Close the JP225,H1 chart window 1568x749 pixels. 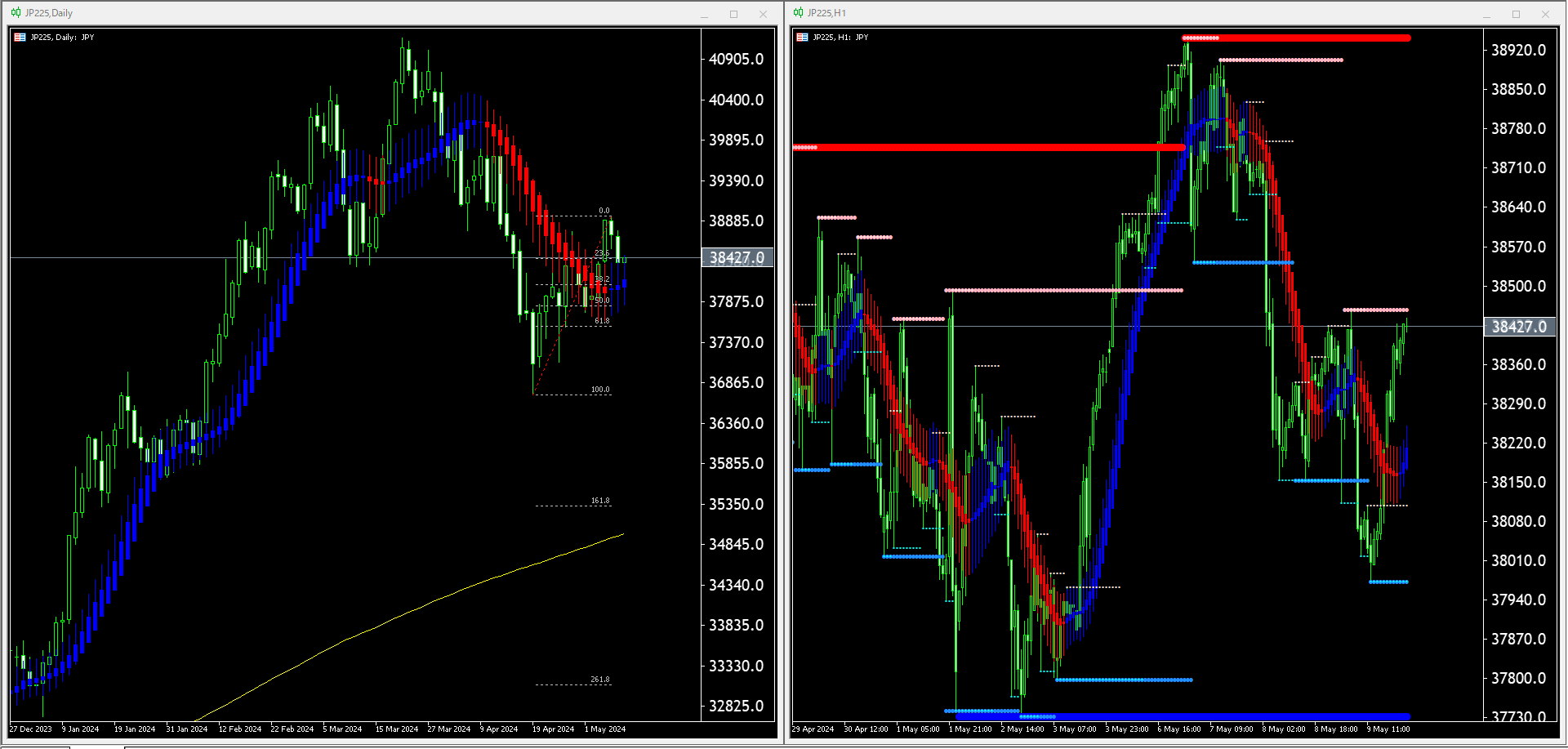point(1545,14)
